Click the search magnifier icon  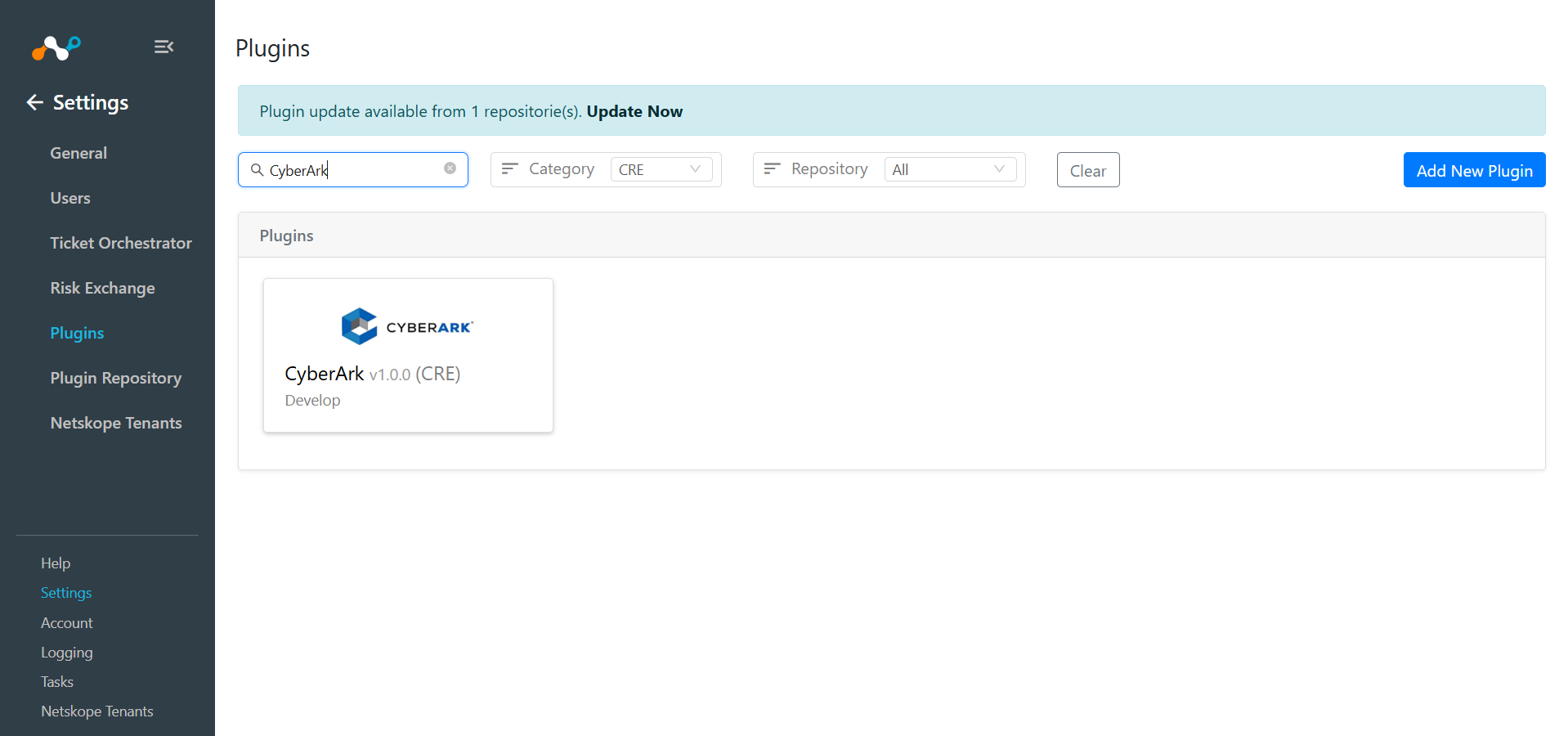[257, 169]
